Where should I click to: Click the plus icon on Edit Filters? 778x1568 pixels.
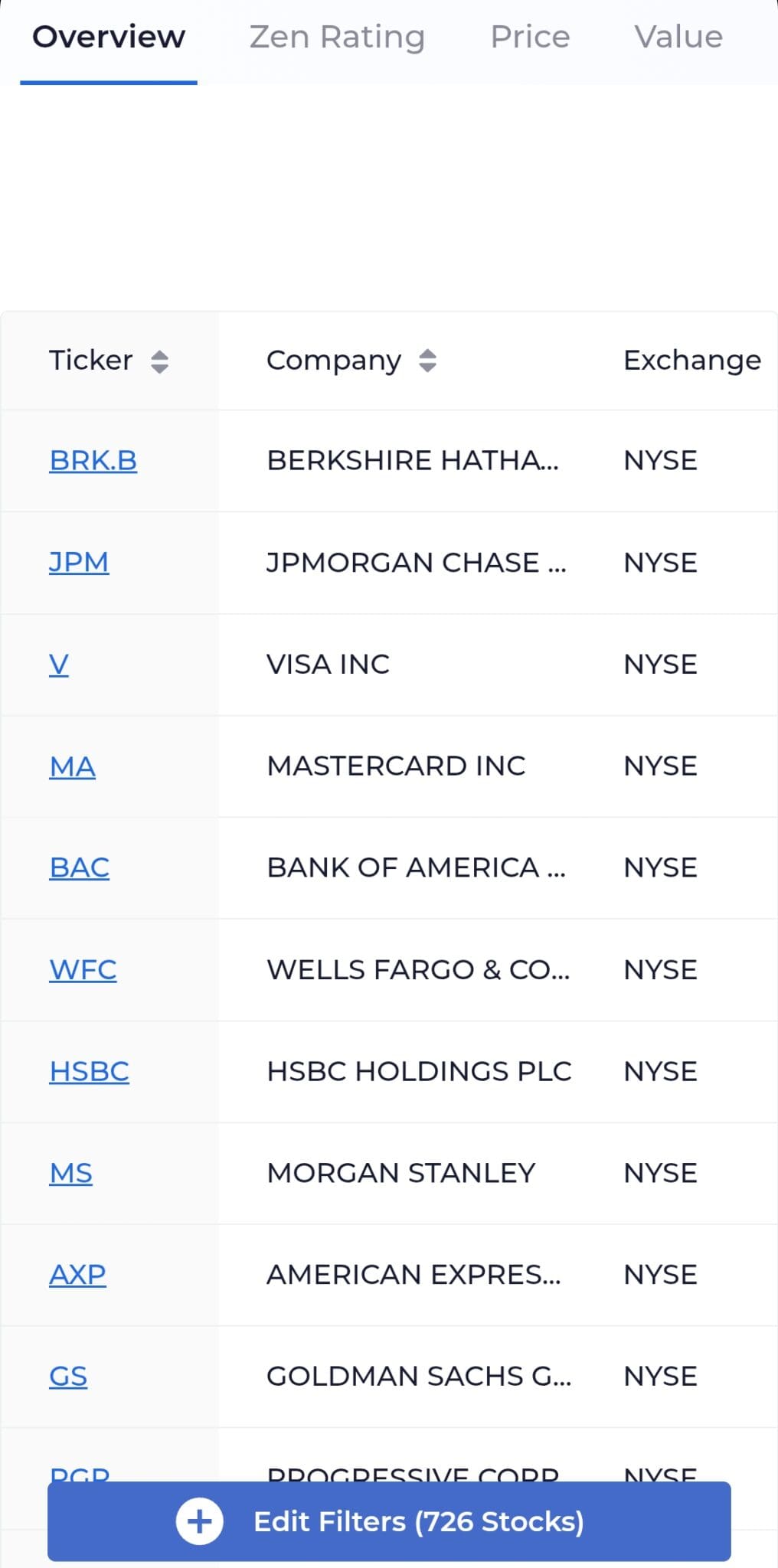[x=199, y=1521]
